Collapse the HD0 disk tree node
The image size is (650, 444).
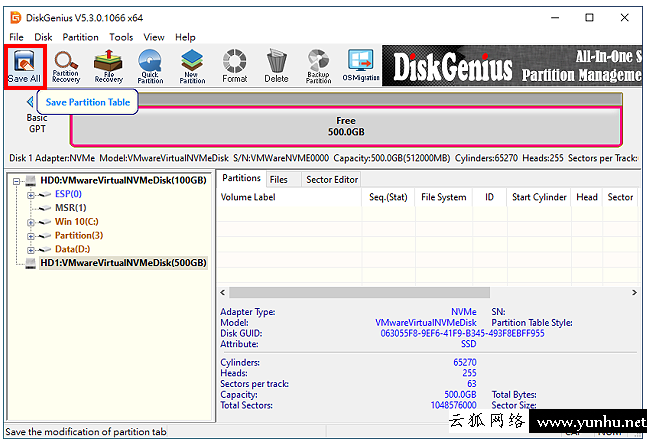(x=17, y=181)
